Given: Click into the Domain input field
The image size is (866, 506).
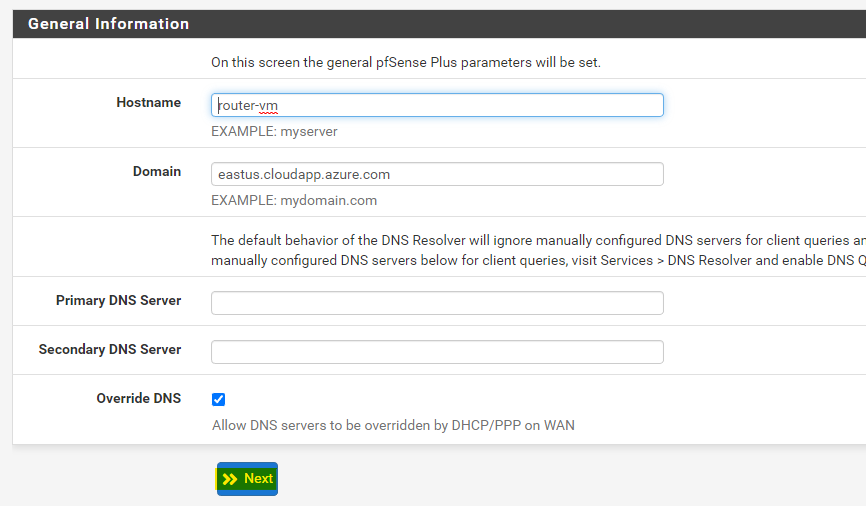Looking at the screenshot, I should coord(437,174).
